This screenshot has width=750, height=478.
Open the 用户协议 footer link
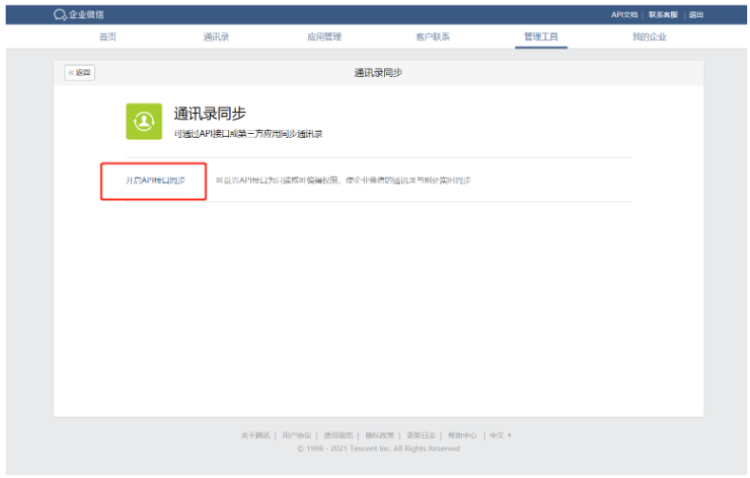pyautogui.click(x=296, y=435)
